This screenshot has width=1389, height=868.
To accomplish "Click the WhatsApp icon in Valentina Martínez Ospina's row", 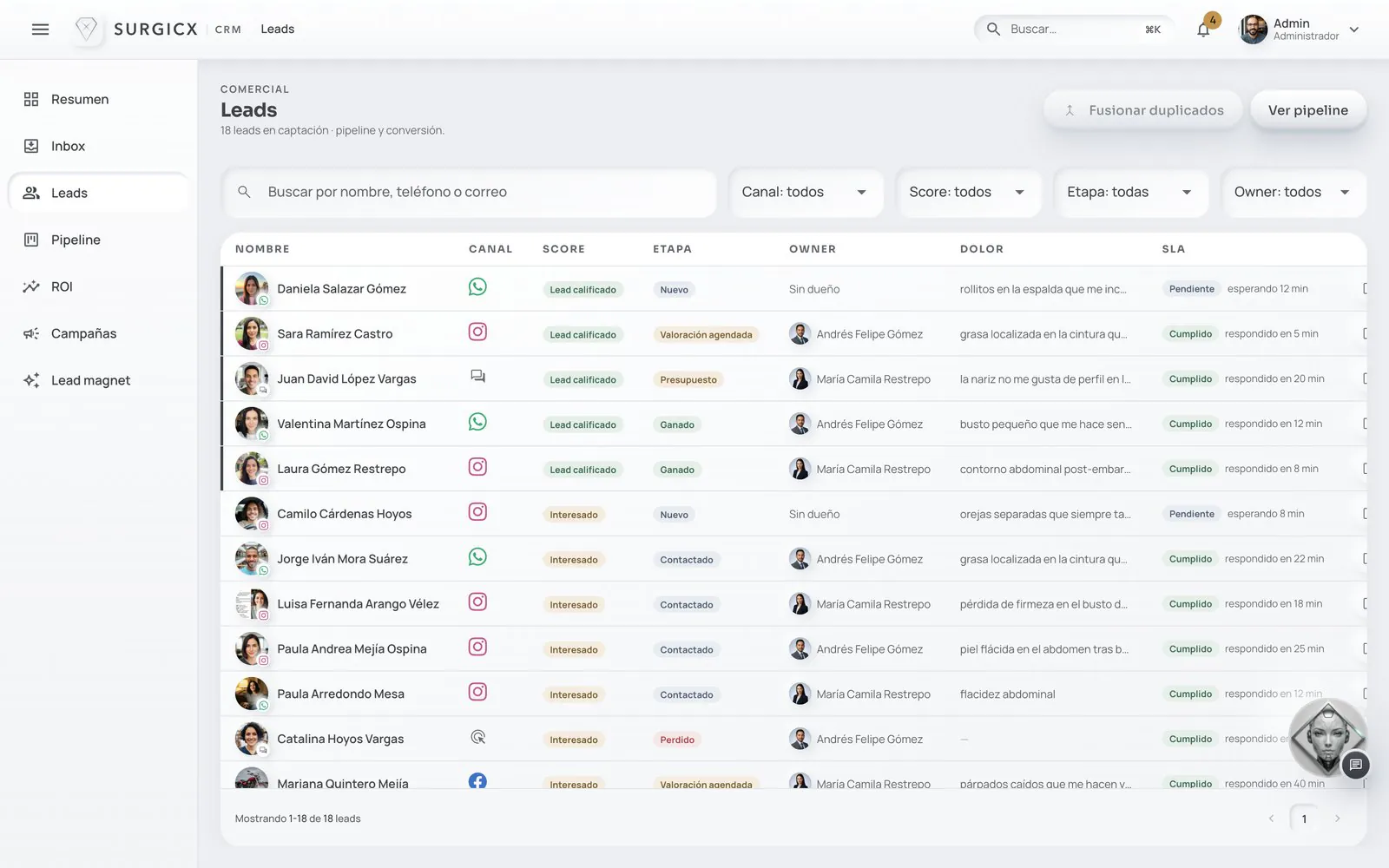I will point(477,423).
